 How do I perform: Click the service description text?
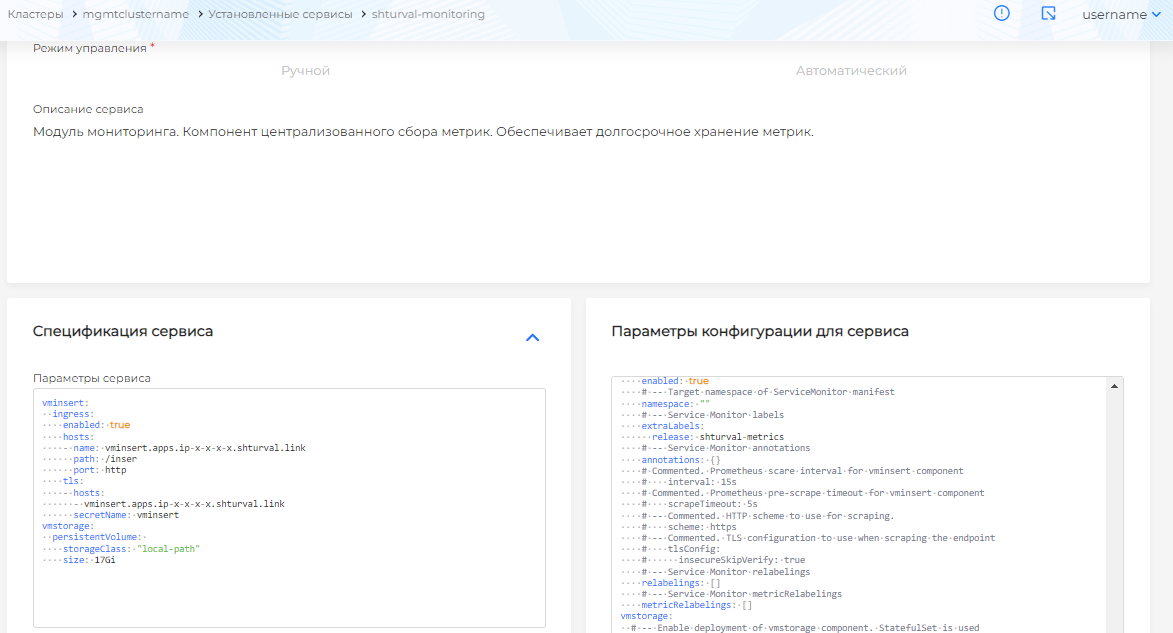pyautogui.click(x=423, y=132)
